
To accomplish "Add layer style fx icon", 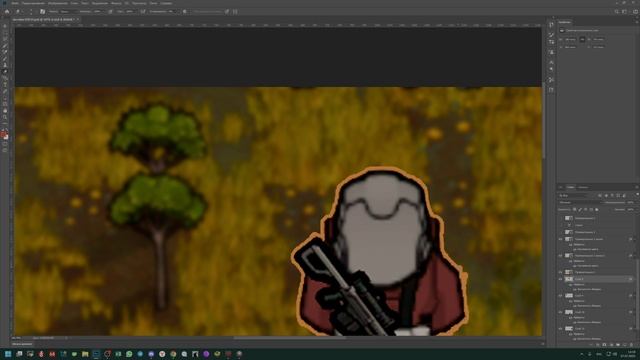I will pos(598,344).
